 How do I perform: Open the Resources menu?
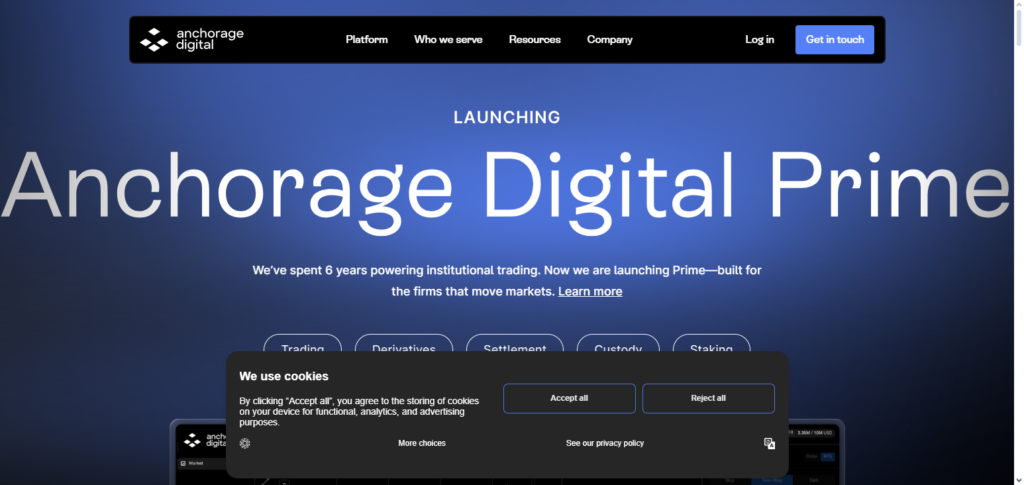tap(535, 39)
